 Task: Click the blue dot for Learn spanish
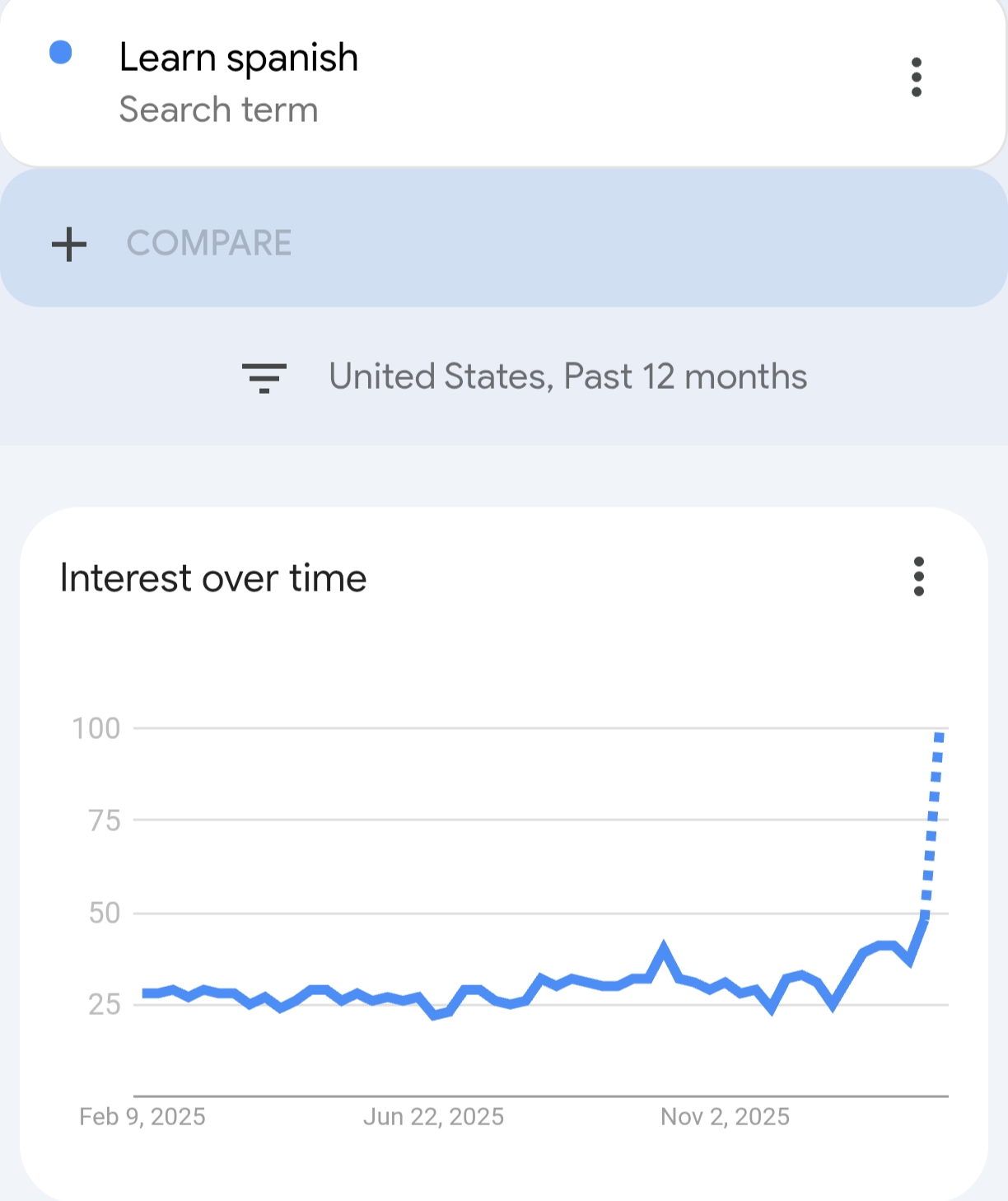click(61, 53)
